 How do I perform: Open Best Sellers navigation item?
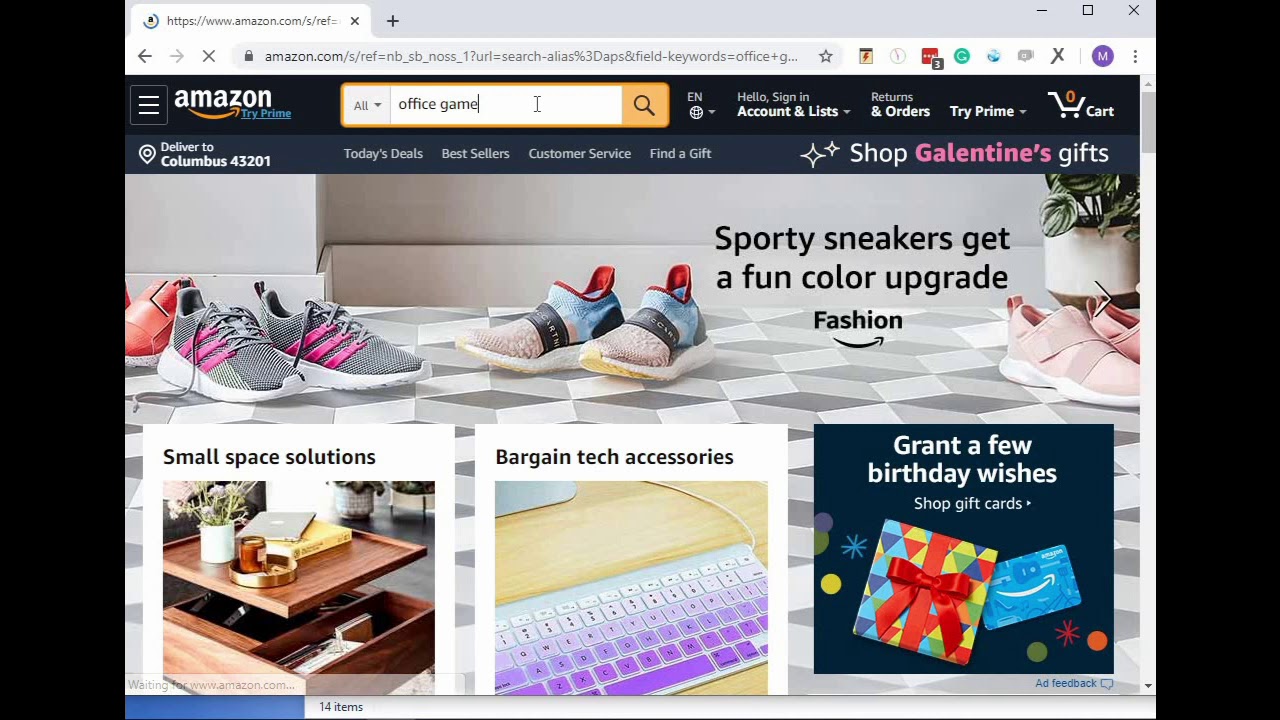click(x=475, y=154)
